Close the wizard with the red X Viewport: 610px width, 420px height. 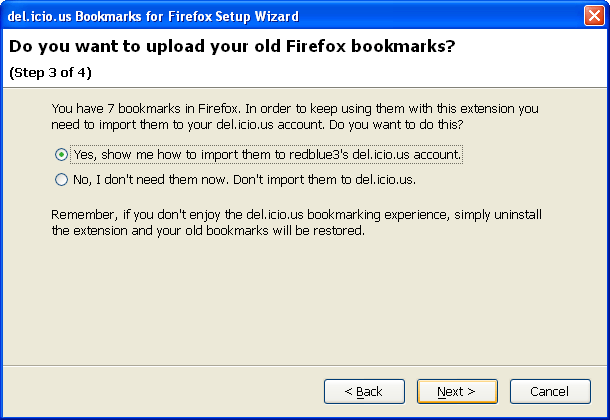pyautogui.click(x=594, y=16)
